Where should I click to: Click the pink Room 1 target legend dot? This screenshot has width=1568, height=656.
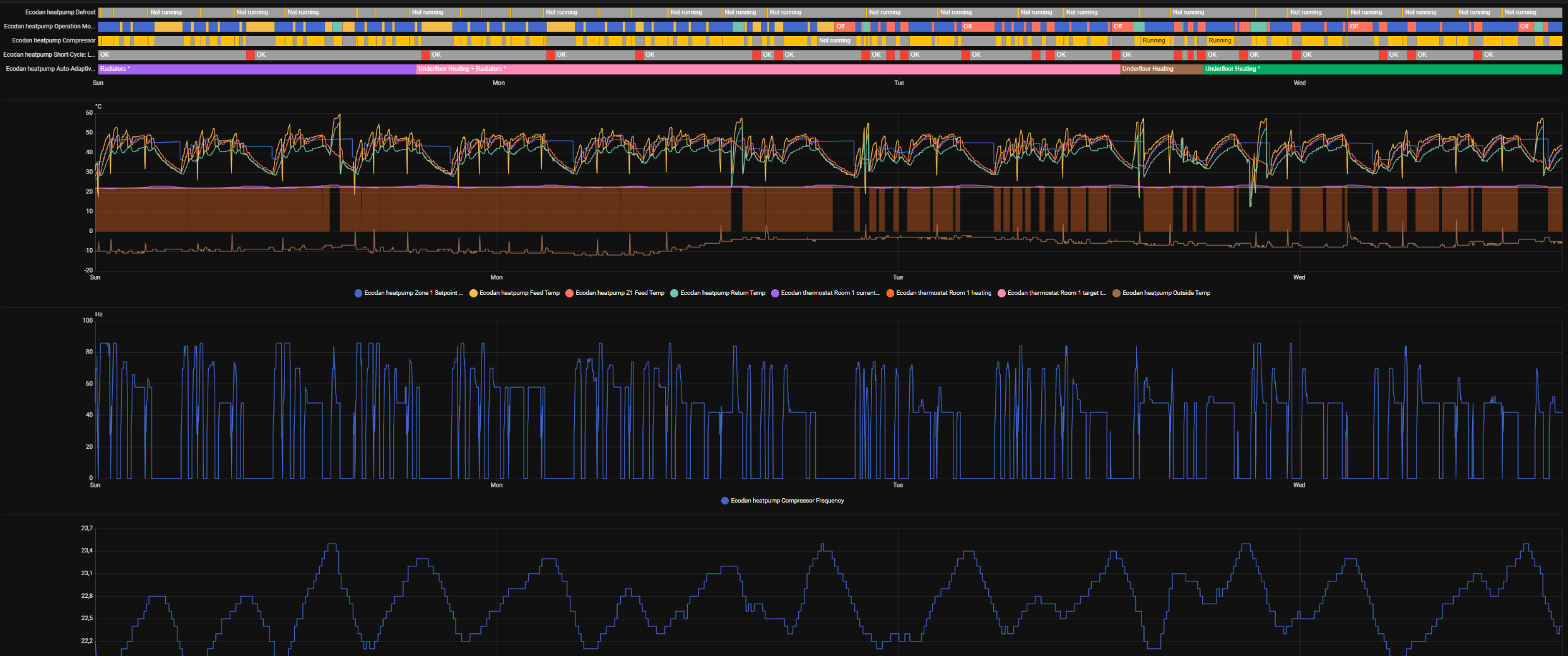pyautogui.click(x=1001, y=293)
